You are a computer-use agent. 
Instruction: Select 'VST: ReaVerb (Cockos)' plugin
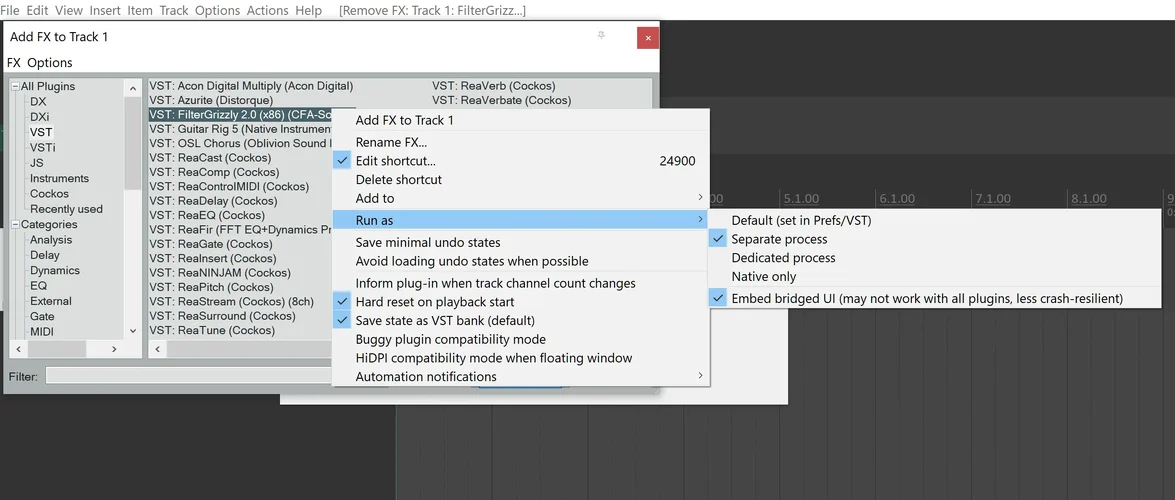[494, 86]
